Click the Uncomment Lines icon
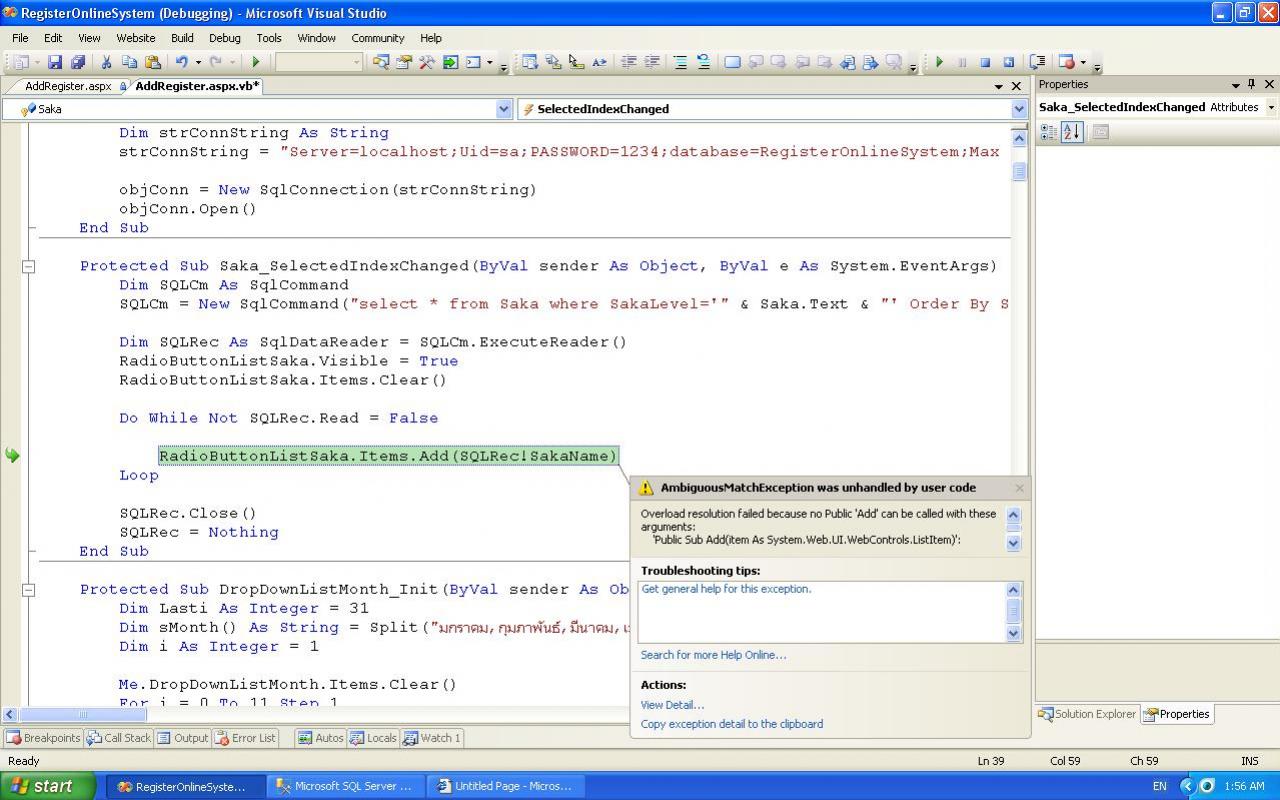1280x800 pixels. pyautogui.click(x=703, y=62)
